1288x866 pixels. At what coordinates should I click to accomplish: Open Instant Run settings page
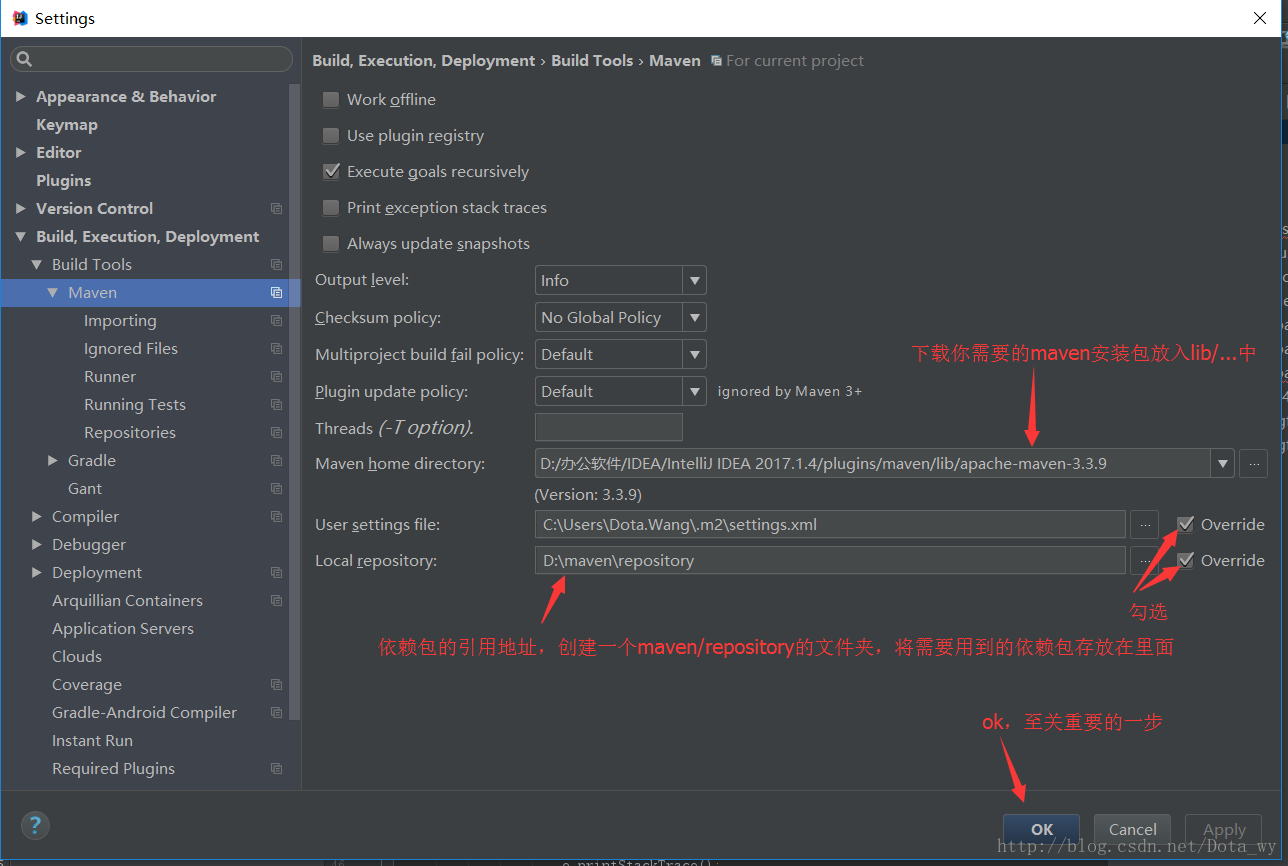pyautogui.click(x=92, y=741)
